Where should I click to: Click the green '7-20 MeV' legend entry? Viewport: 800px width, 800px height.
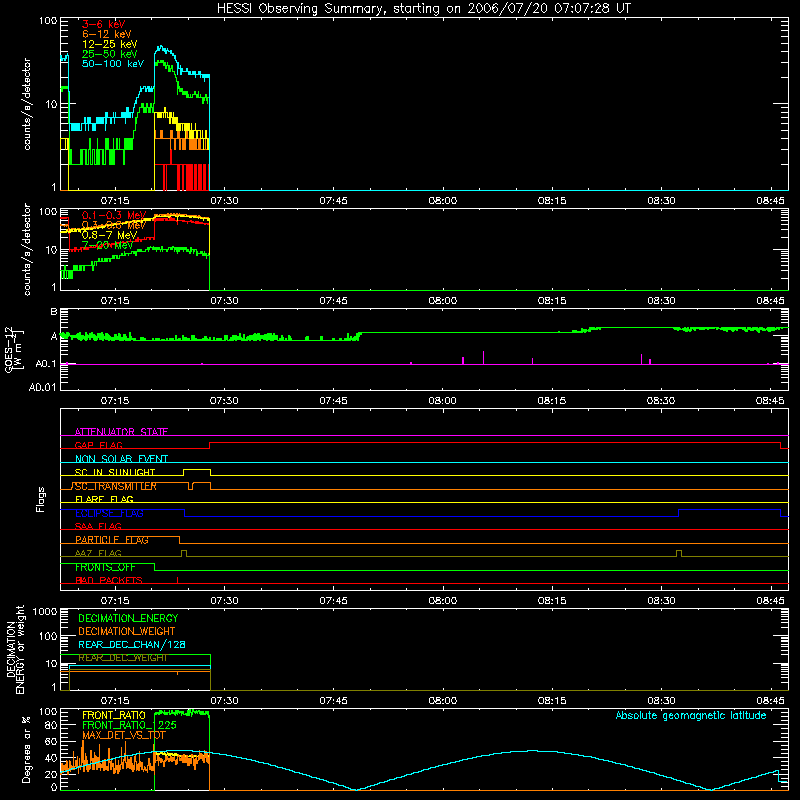(107, 245)
